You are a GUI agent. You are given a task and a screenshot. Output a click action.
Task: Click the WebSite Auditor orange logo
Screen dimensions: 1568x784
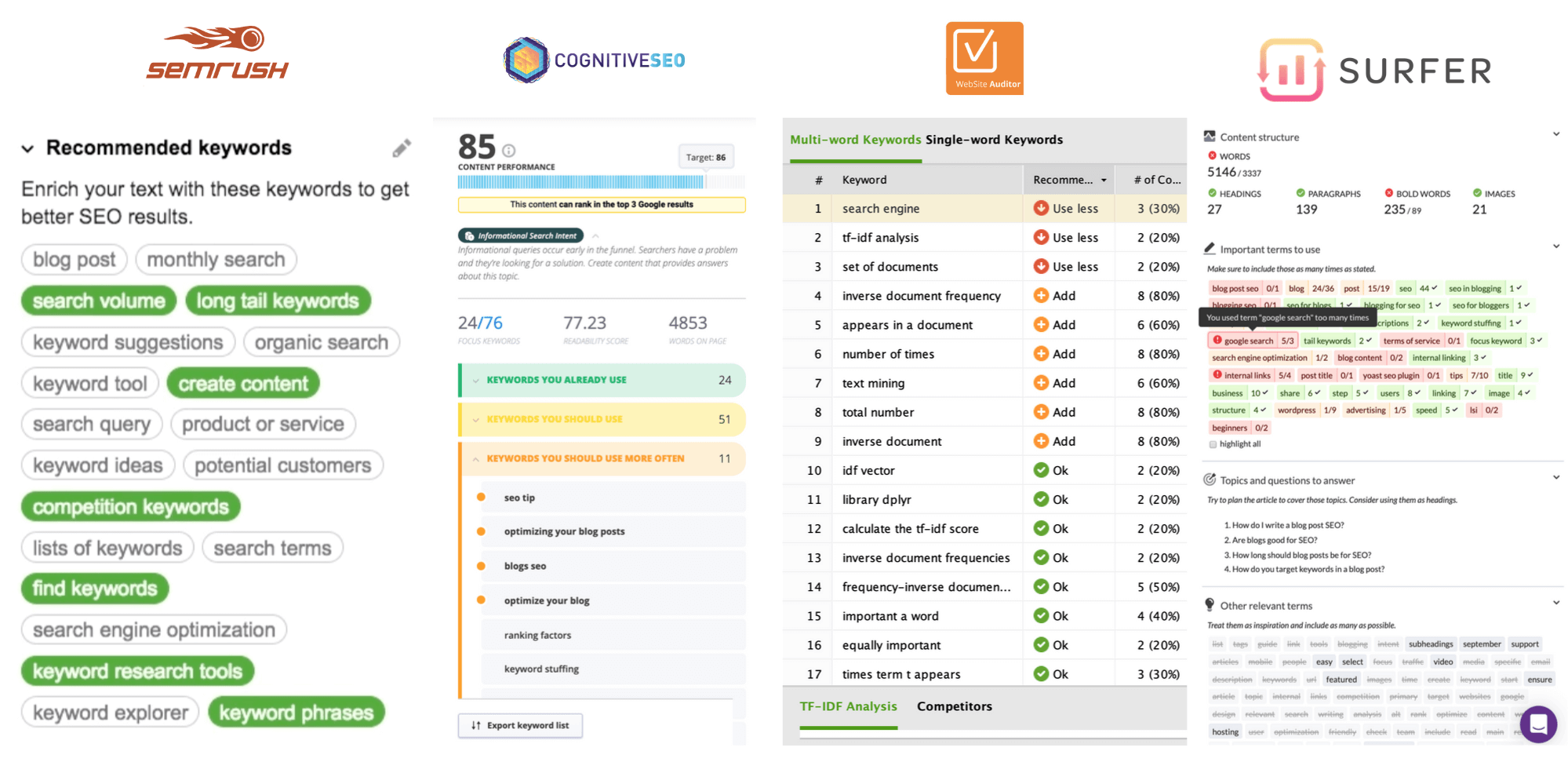pos(984,59)
